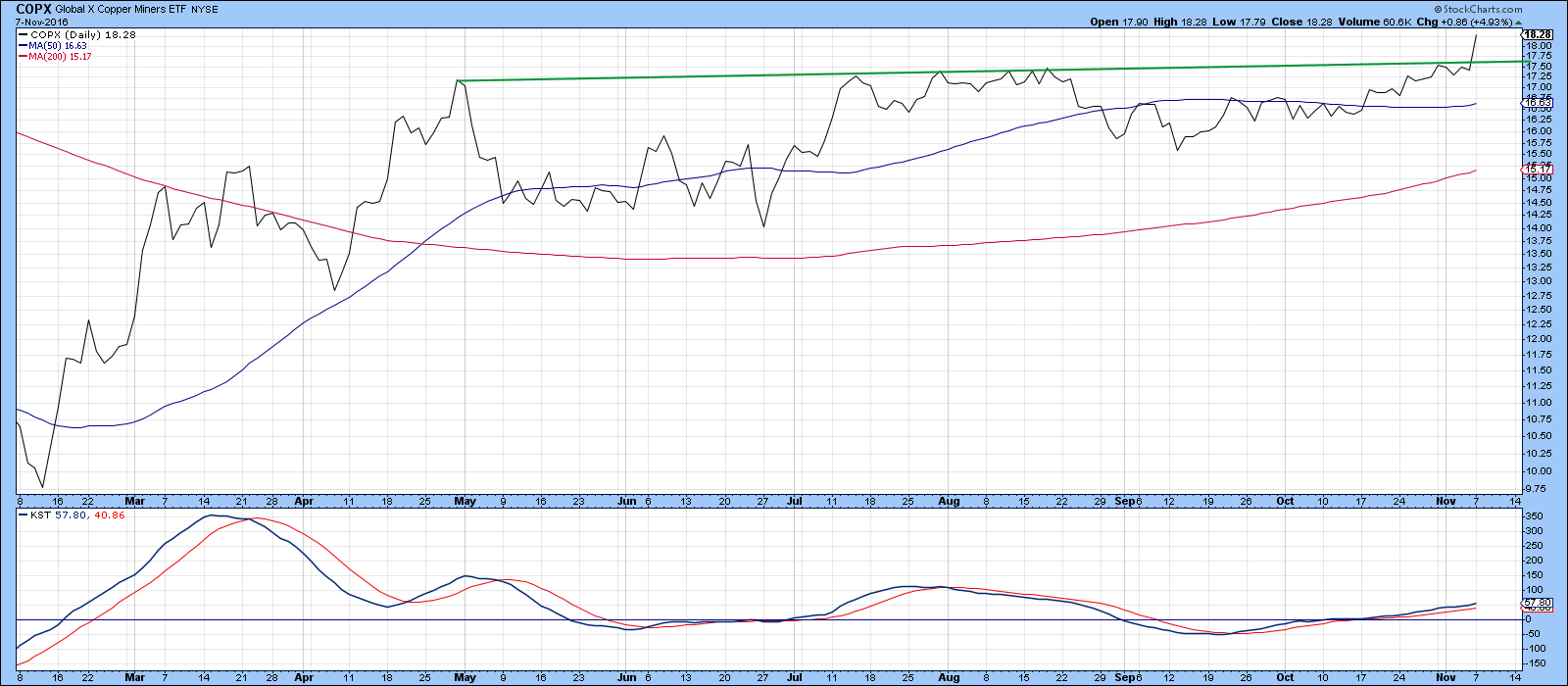Viewport: 1568px width, 686px height.
Task: Click the May label on price panel date axis
Action: pos(465,501)
